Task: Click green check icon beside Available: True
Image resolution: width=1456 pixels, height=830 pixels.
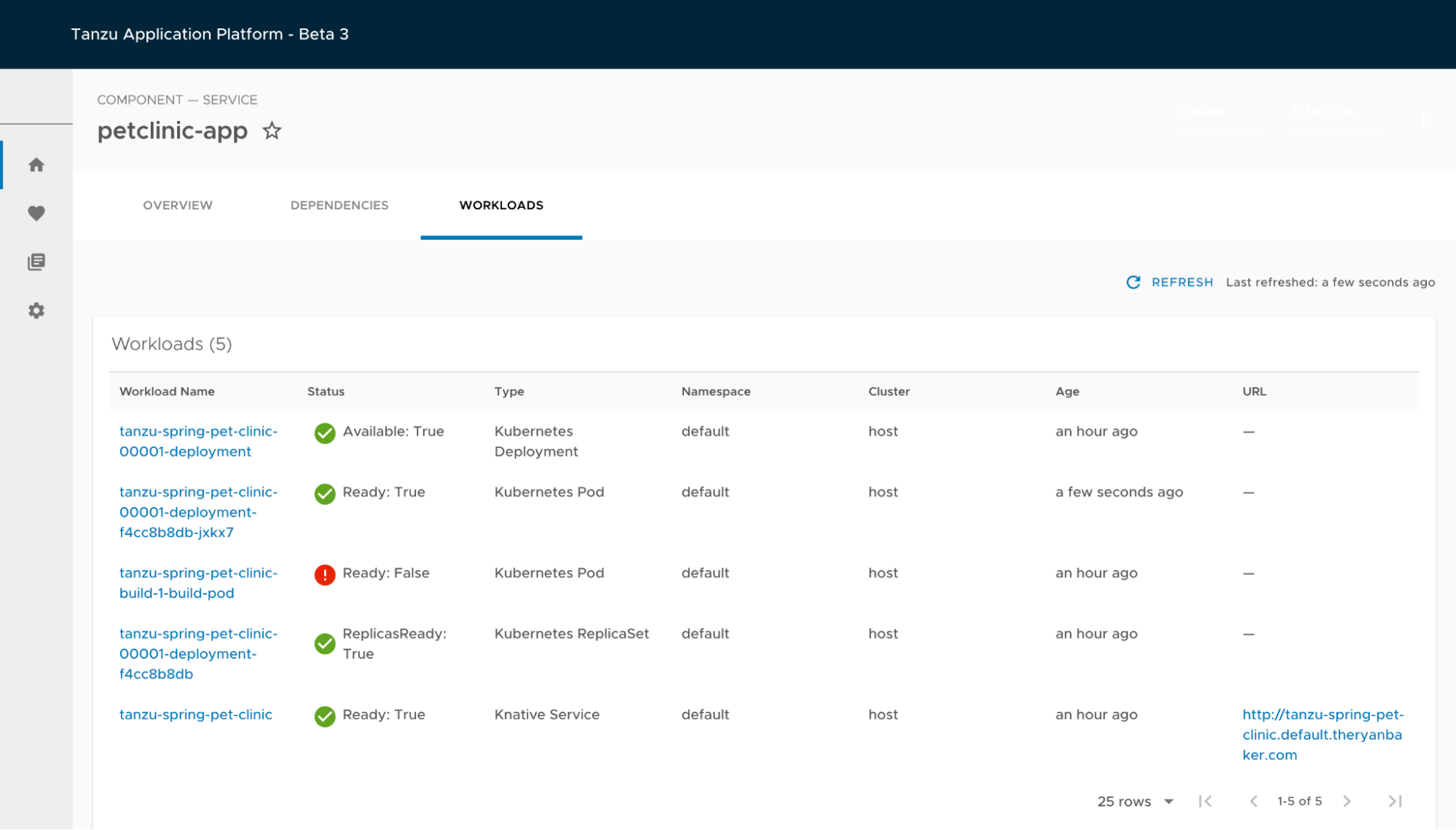Action: (x=325, y=433)
